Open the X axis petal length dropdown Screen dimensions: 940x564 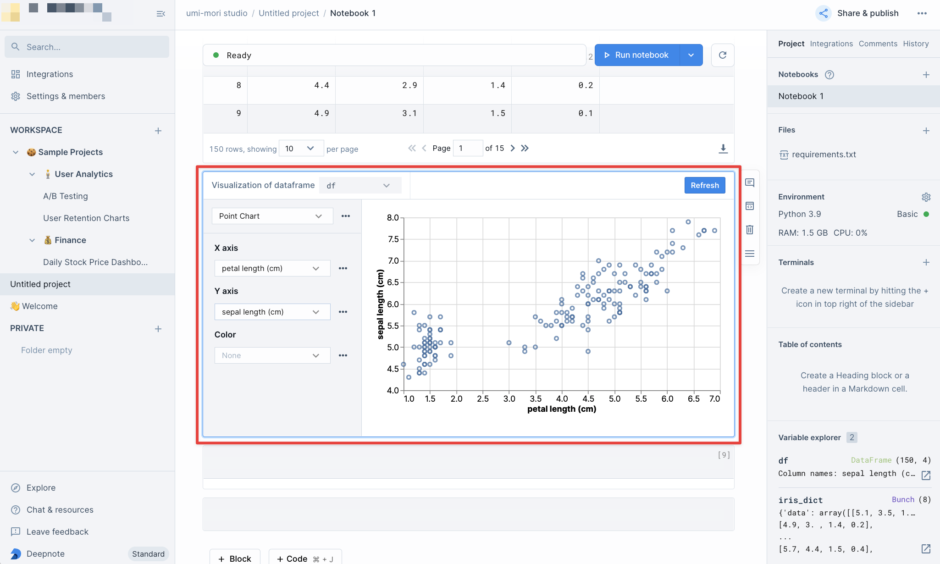point(272,268)
